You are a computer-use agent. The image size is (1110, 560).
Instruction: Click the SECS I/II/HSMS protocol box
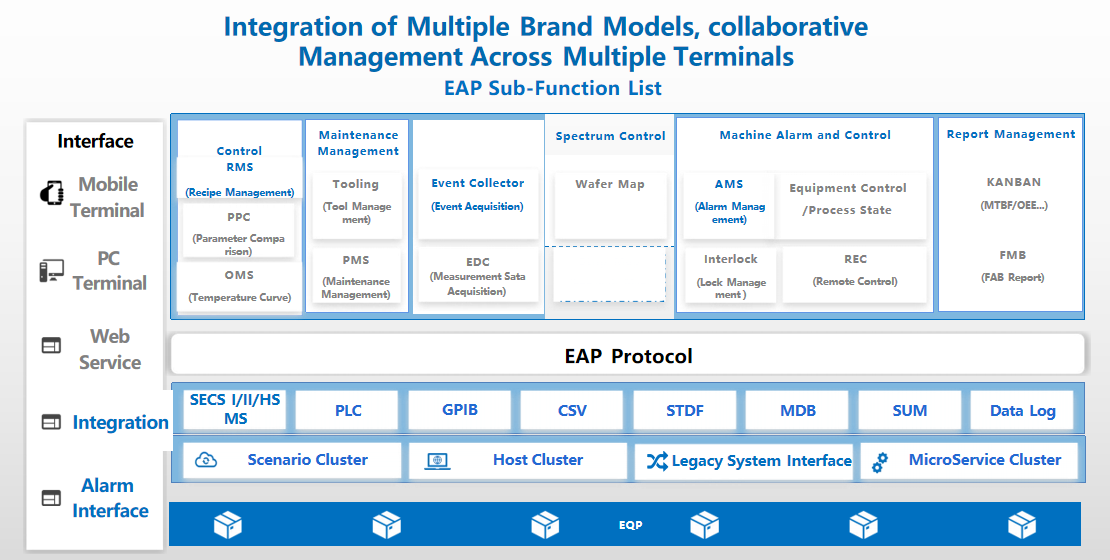234,409
